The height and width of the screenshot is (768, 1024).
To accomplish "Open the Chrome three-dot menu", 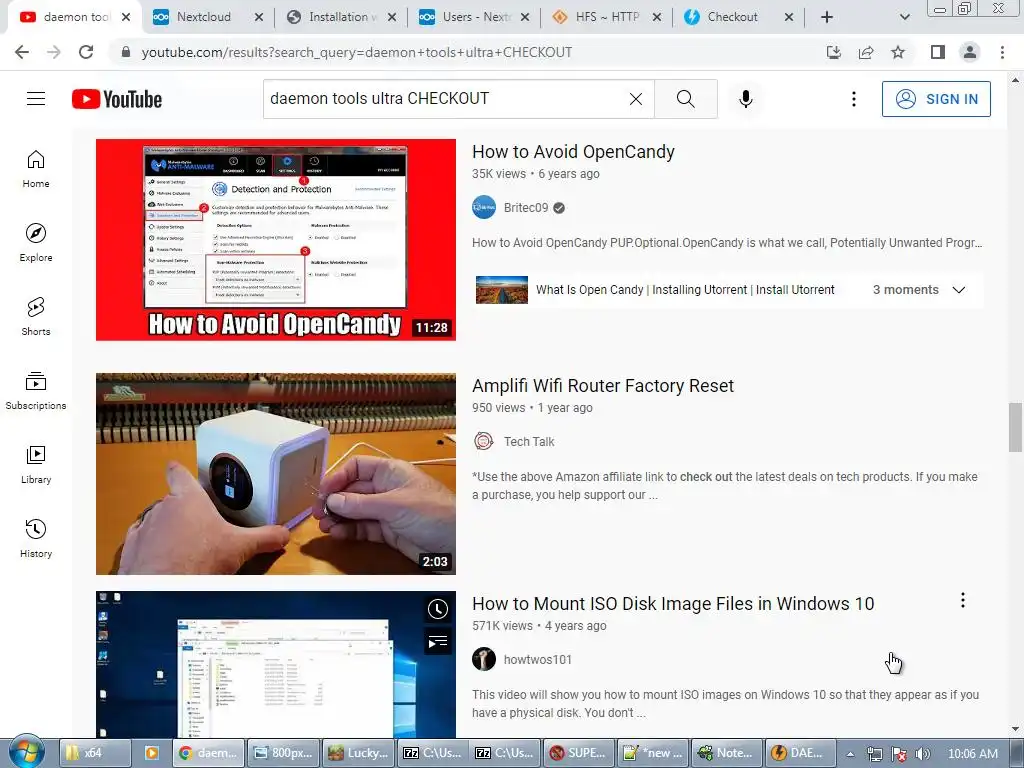I will tap(1002, 52).
